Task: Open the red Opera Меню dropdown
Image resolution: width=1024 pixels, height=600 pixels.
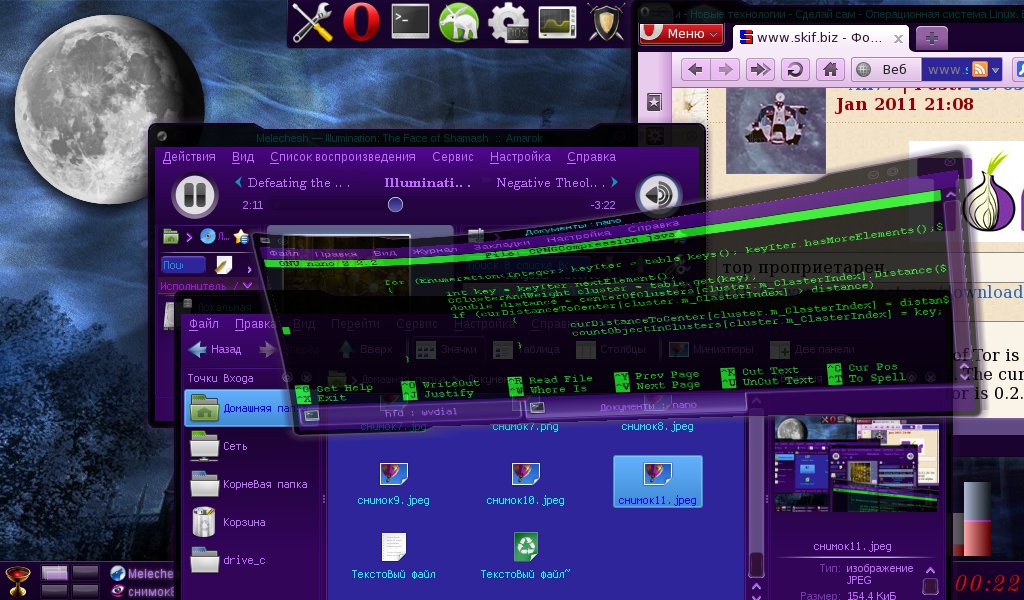Action: [681, 34]
